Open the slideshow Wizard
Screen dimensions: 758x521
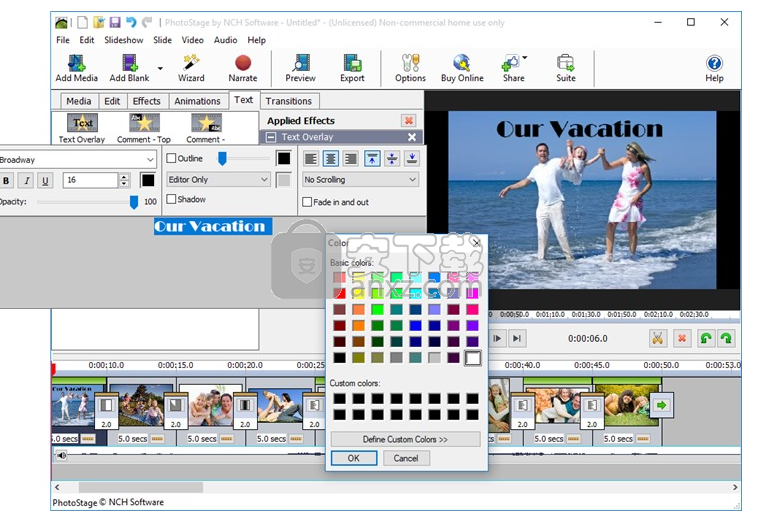coord(191,68)
